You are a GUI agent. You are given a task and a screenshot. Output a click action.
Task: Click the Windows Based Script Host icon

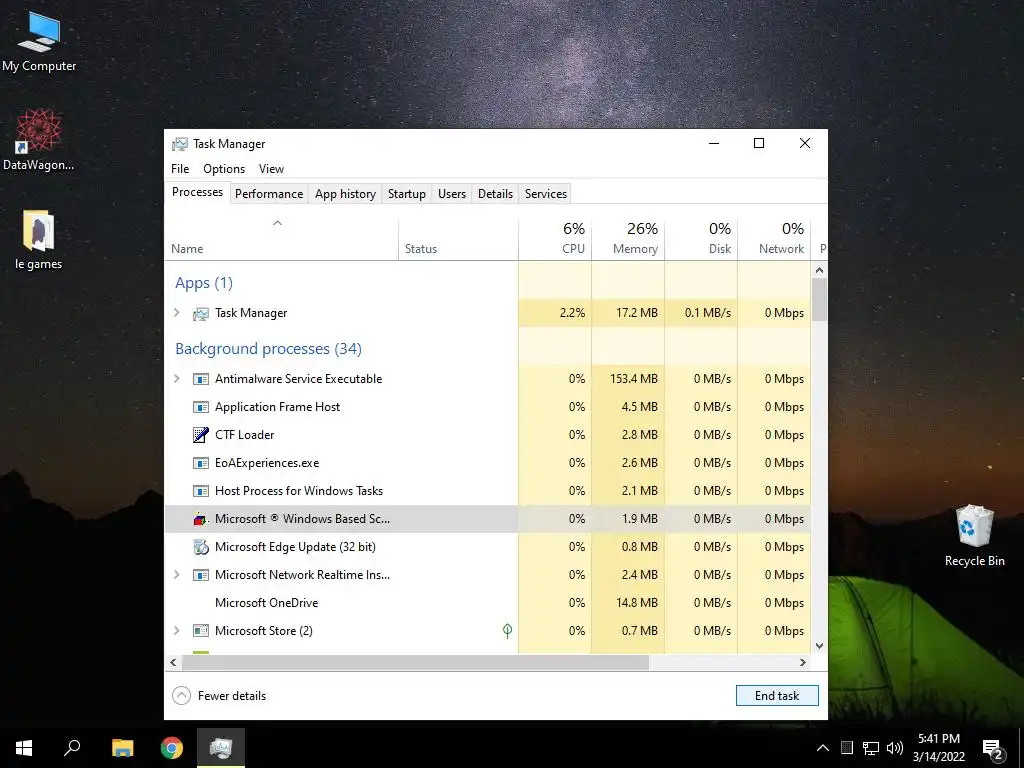[x=200, y=519]
